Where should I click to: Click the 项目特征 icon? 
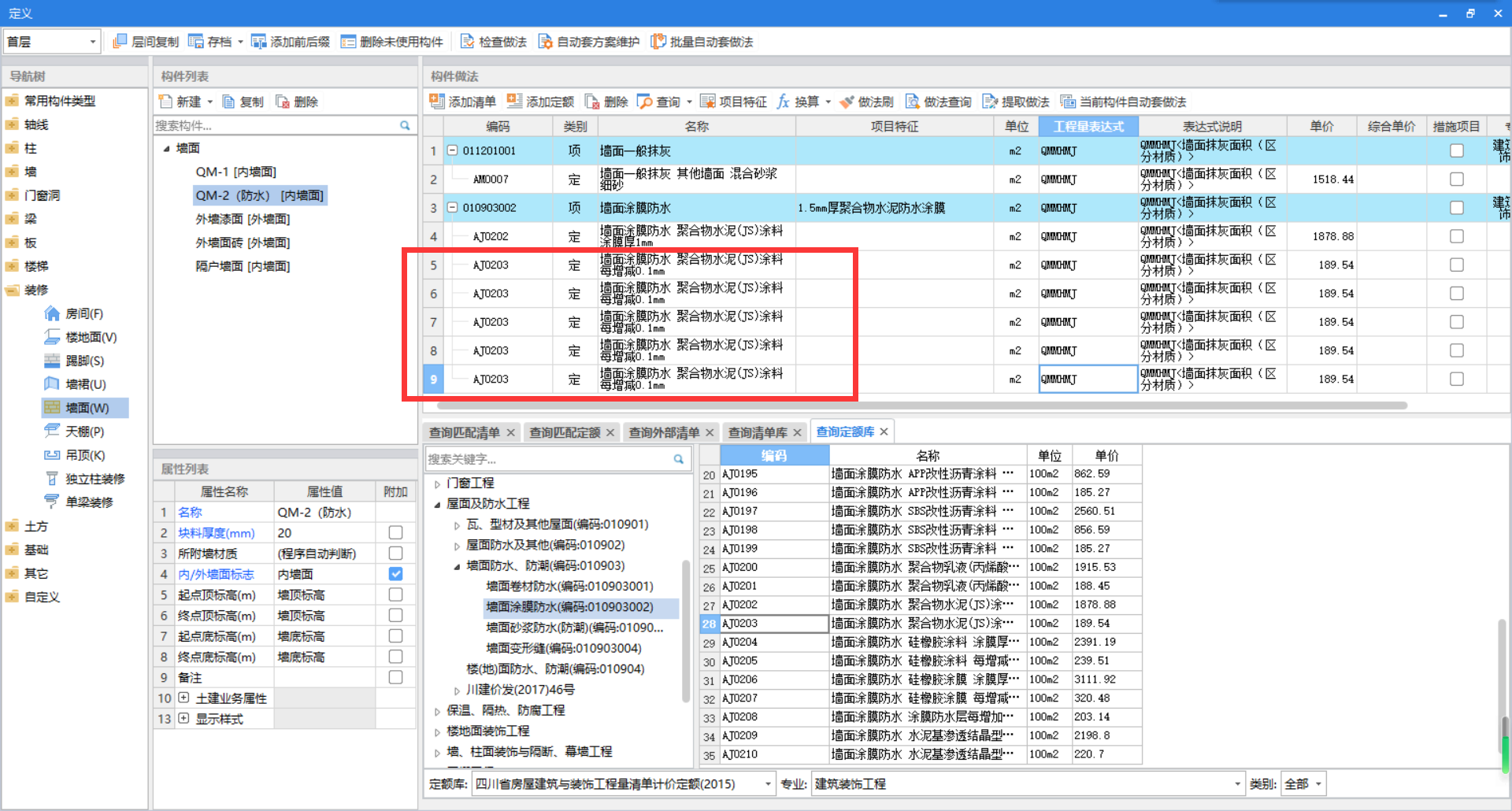[707, 102]
